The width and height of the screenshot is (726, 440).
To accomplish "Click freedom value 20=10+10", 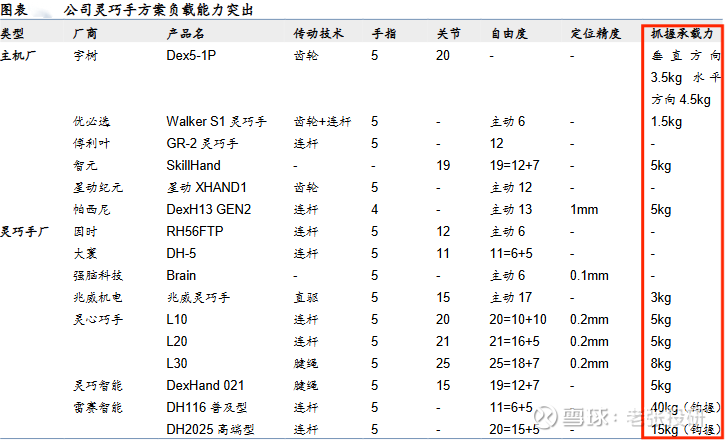I will coord(518,320).
